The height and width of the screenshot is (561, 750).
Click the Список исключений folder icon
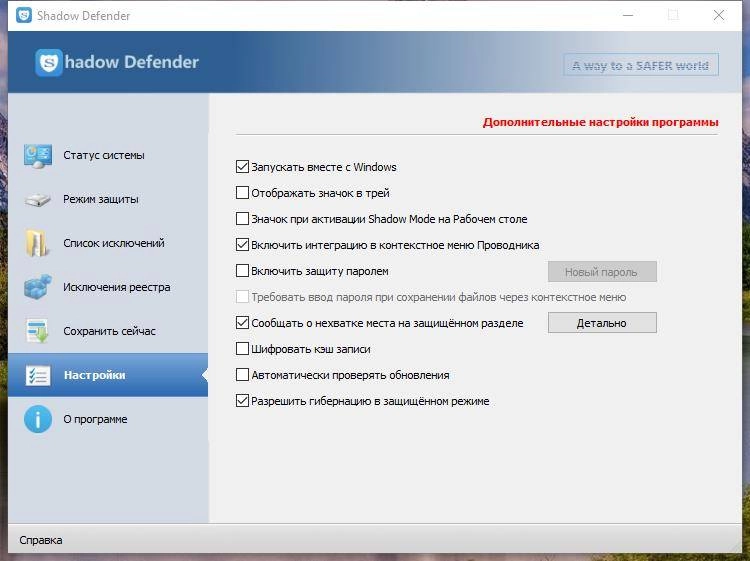coord(37,243)
